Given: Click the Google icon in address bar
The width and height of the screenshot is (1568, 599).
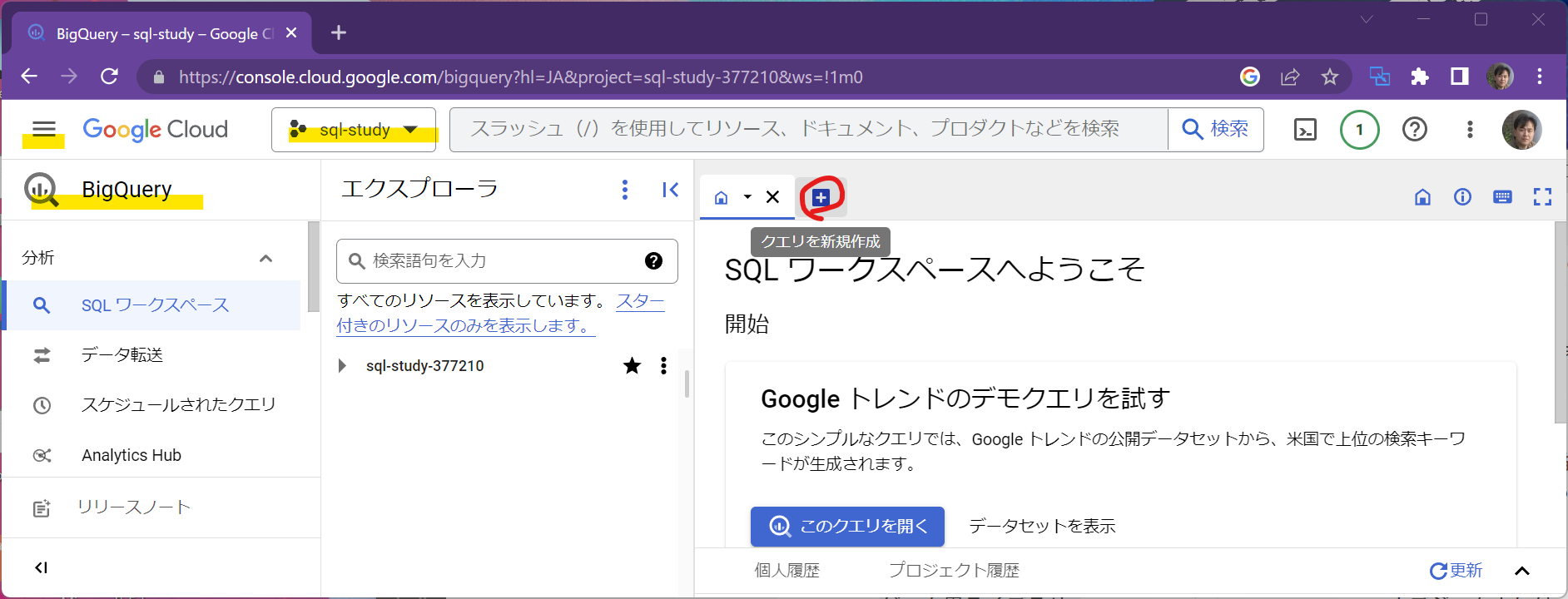Looking at the screenshot, I should click(1250, 77).
